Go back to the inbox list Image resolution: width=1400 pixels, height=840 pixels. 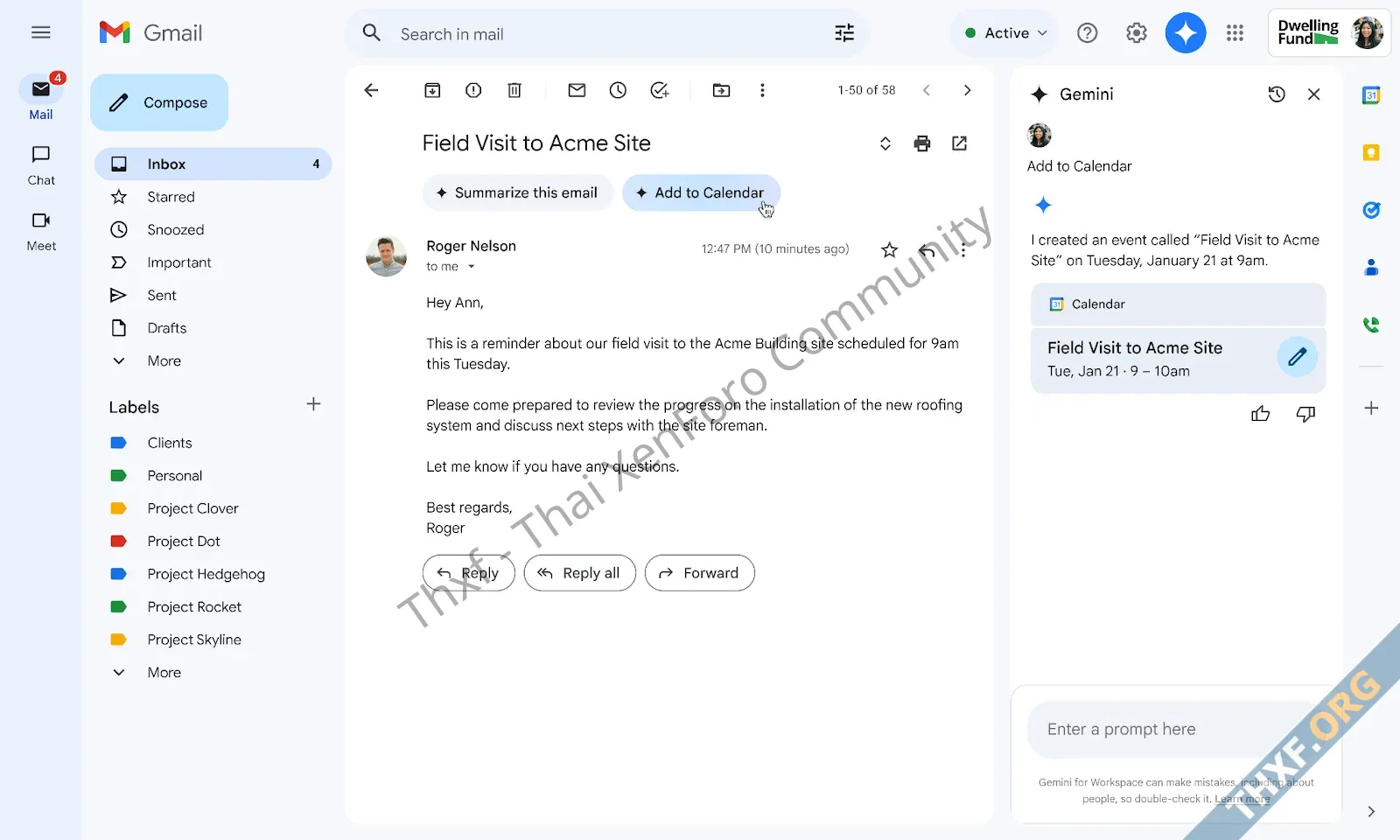tap(371, 90)
